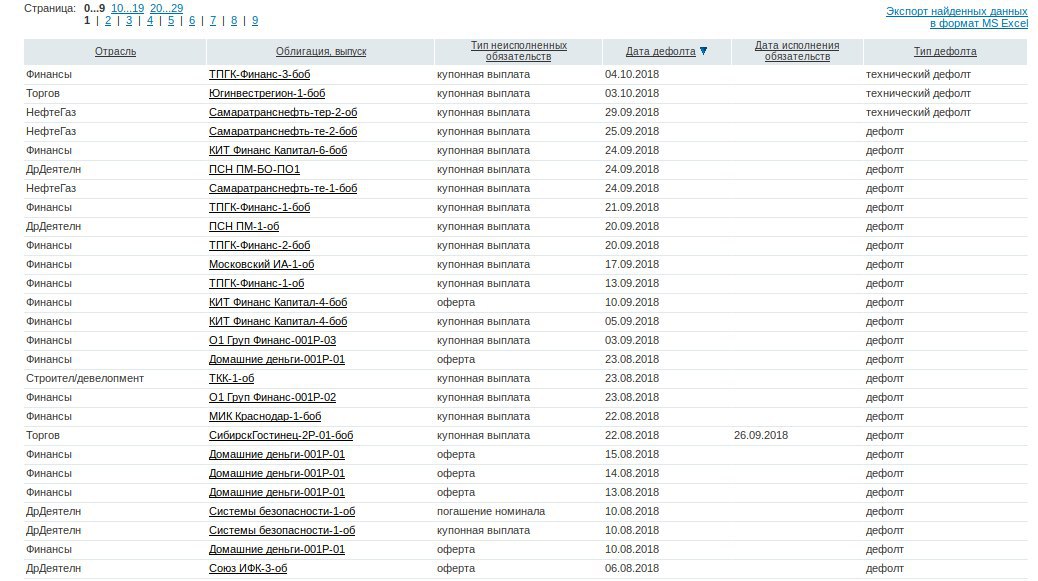Select the default date 25.09.2018 cell
The image size is (1038, 581).
632,131
